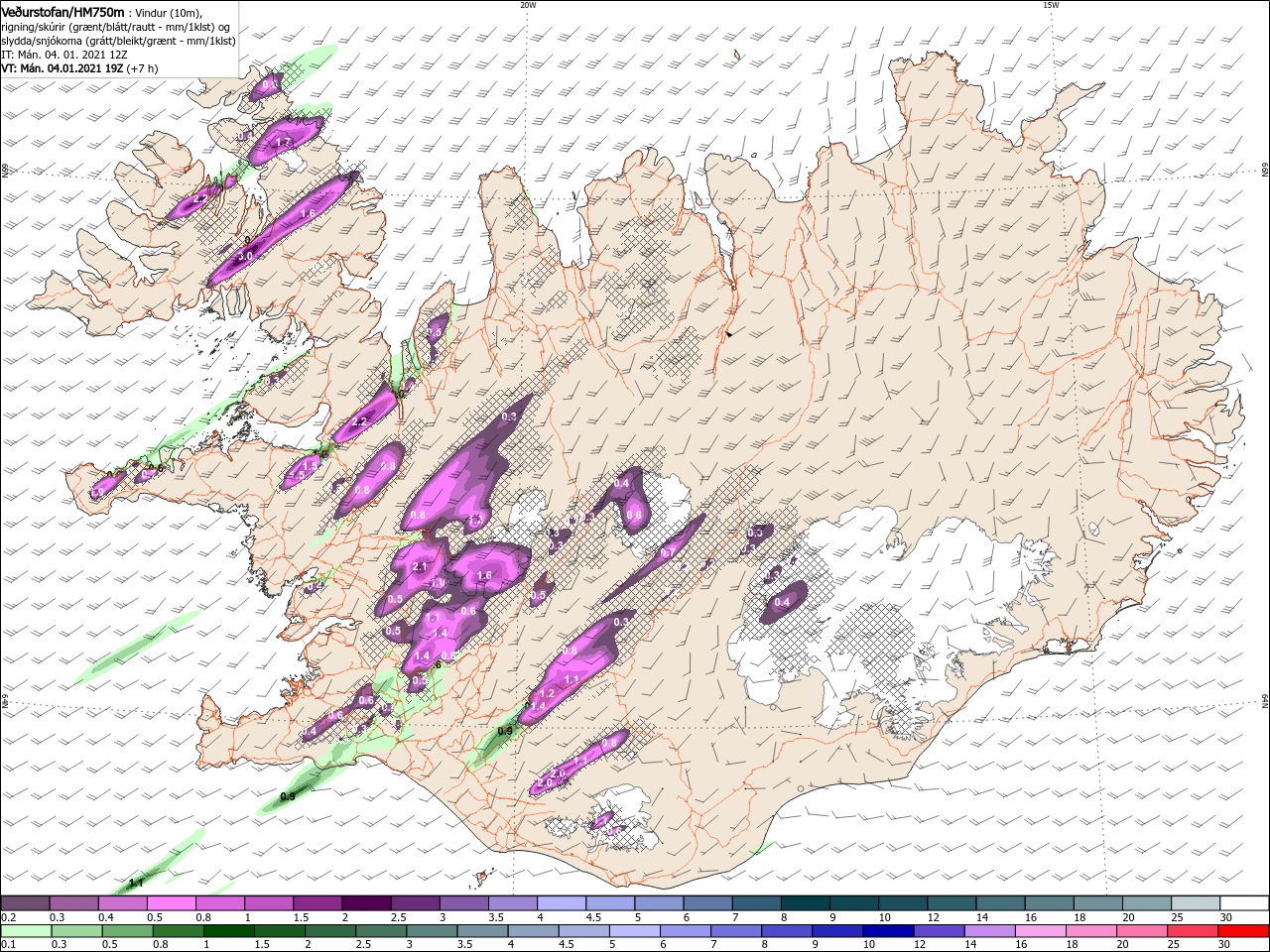
Task: Click the 2.1 snowfall value label
Action: [x=419, y=566]
